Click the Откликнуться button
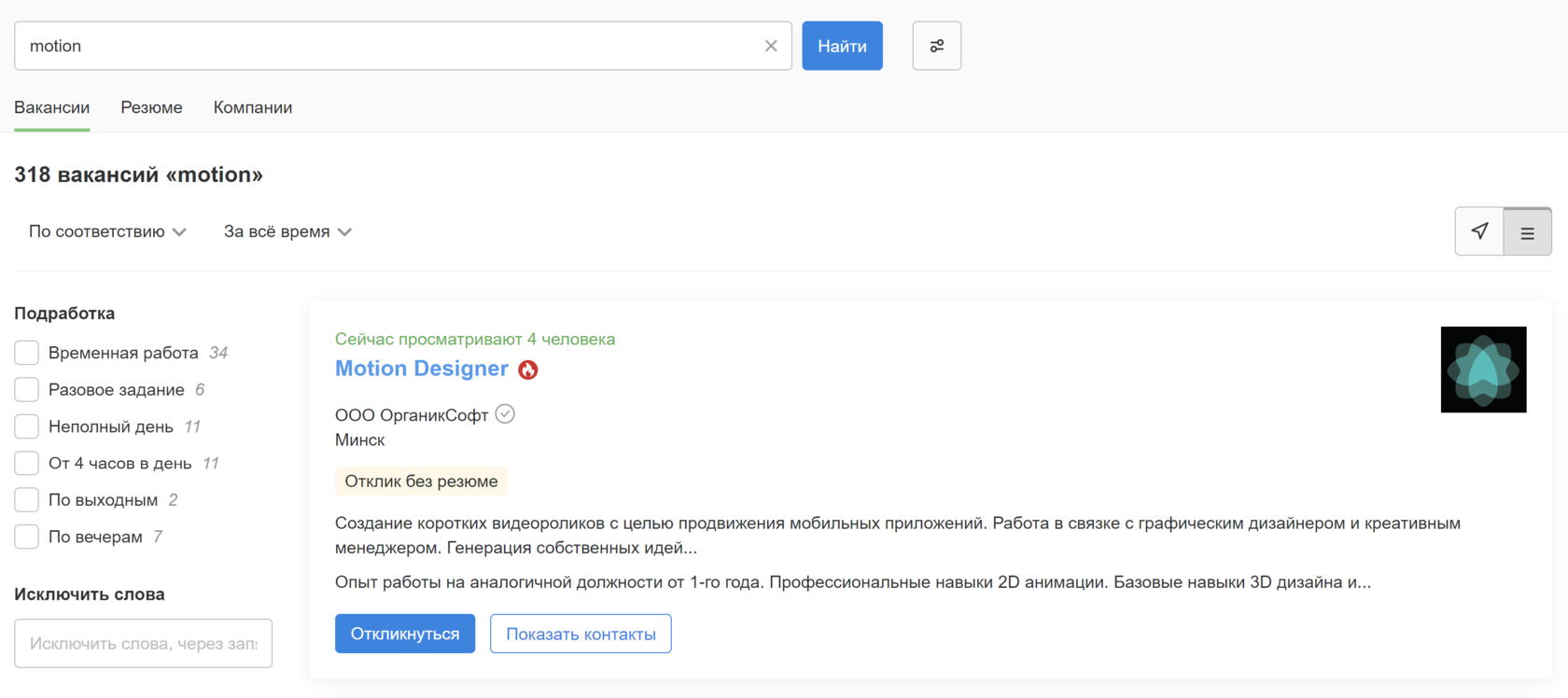The height and width of the screenshot is (698, 1568). (x=405, y=634)
